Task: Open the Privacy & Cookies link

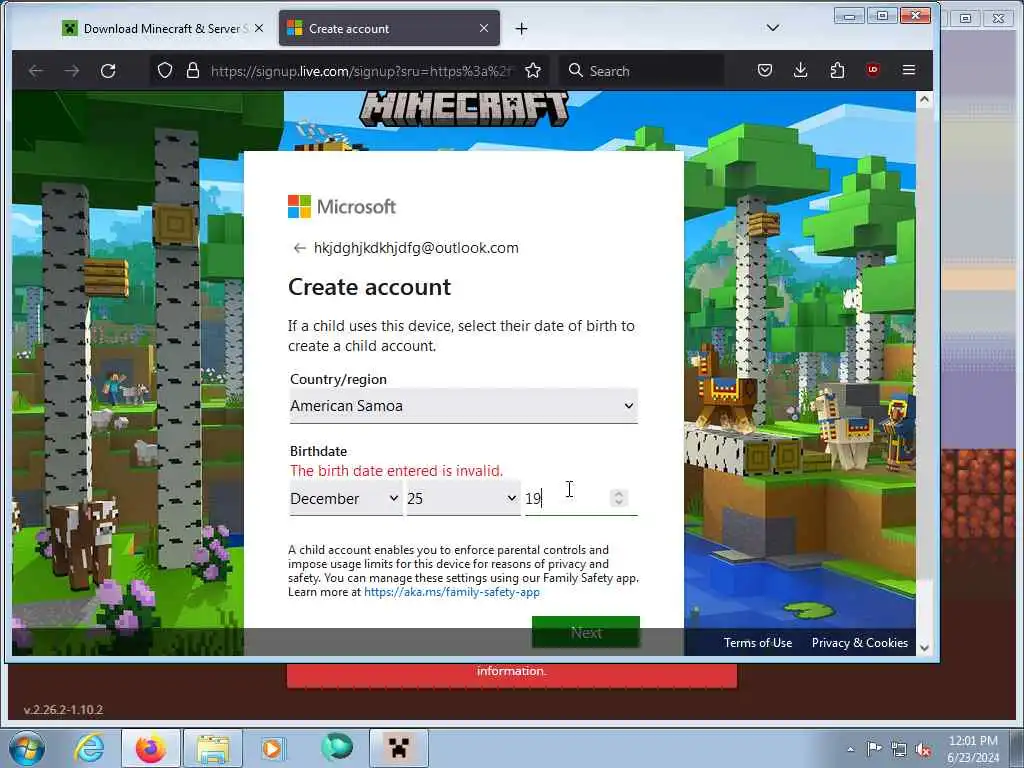Action: [x=859, y=643]
